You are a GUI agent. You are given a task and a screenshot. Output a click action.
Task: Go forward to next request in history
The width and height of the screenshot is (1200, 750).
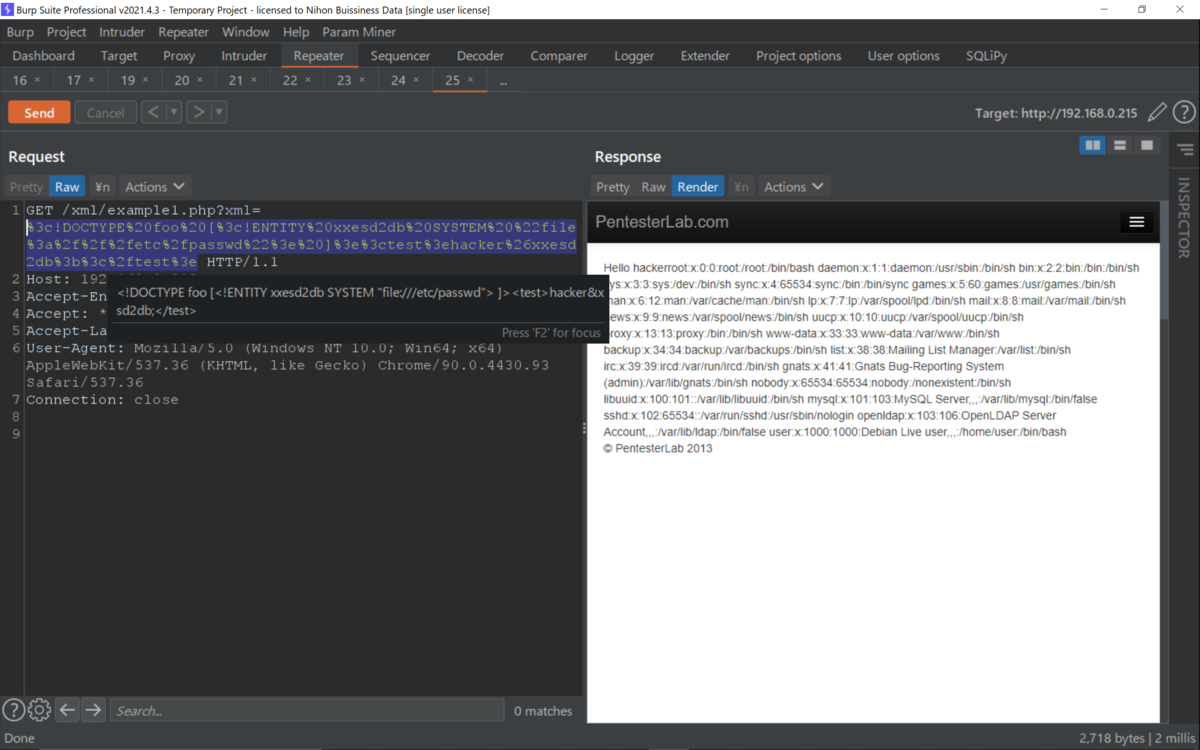pyautogui.click(x=198, y=112)
